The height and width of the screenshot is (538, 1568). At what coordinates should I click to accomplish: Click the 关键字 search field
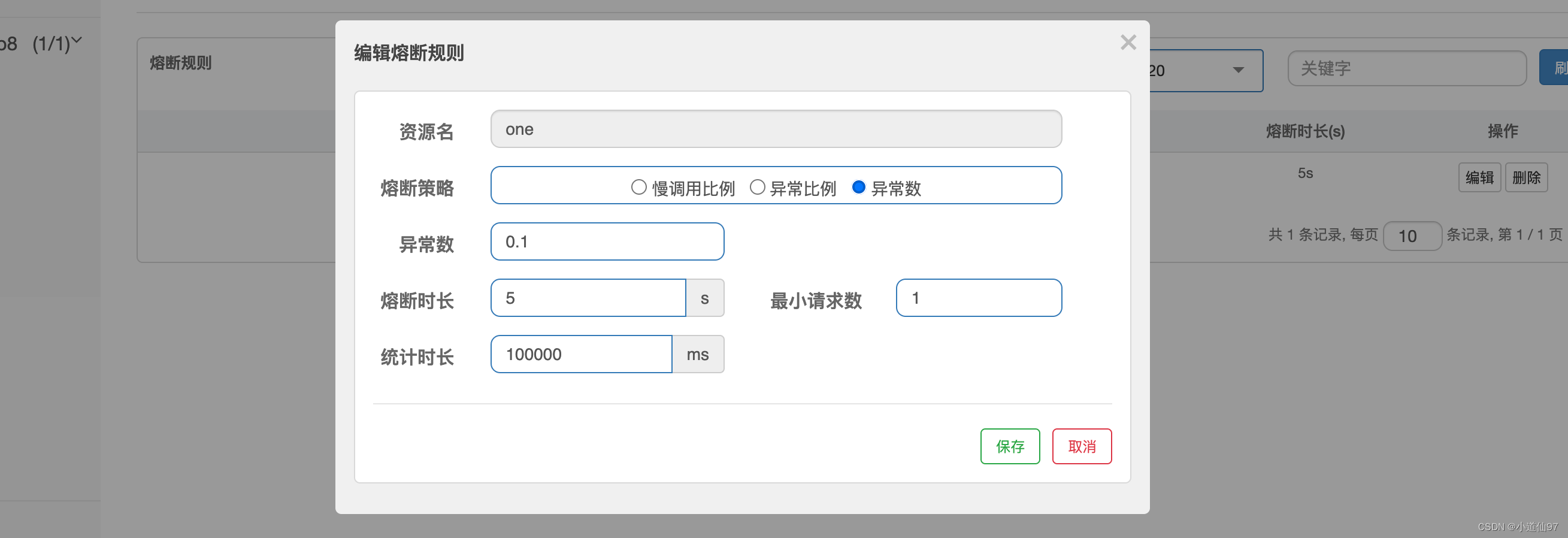click(x=1407, y=69)
